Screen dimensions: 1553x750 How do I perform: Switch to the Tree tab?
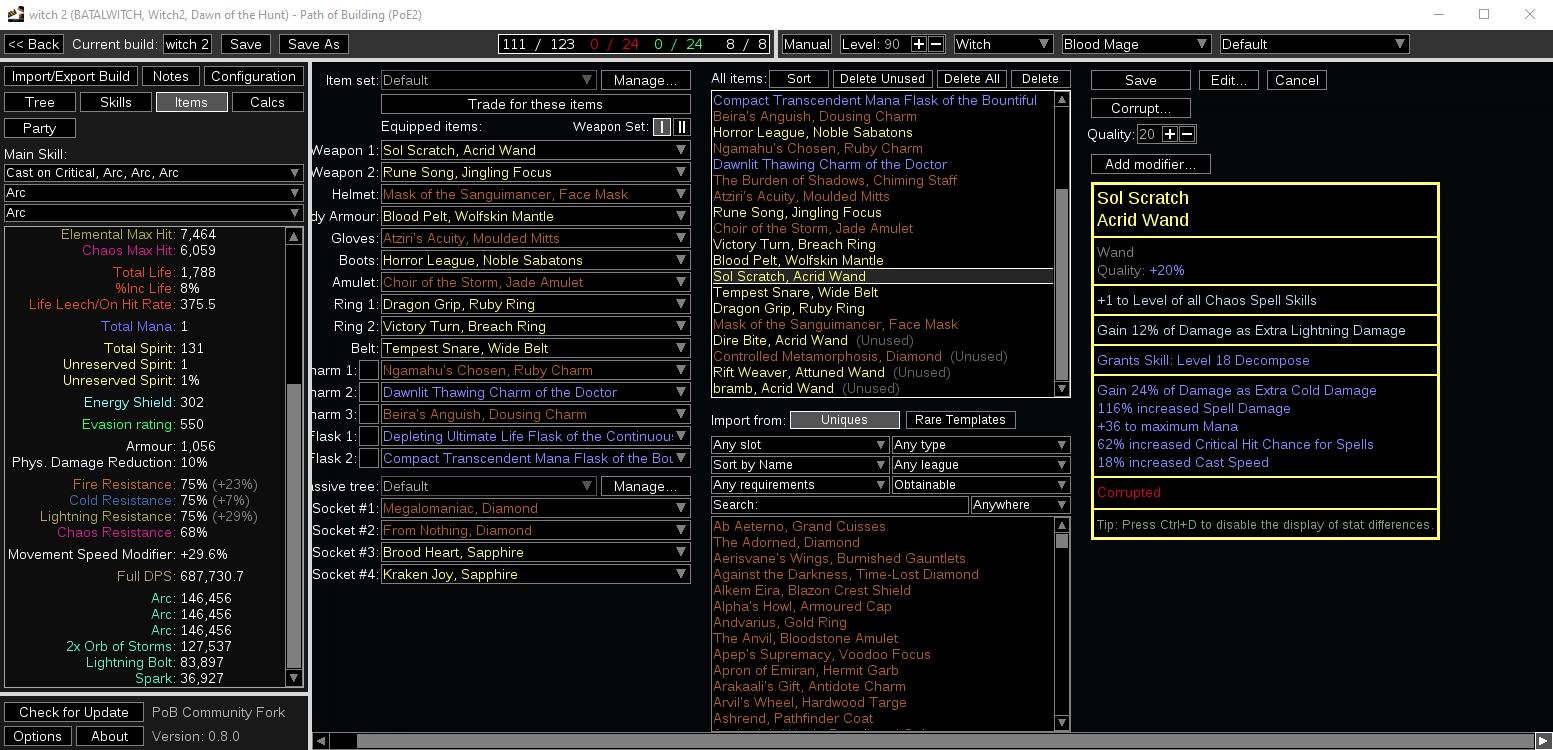pos(40,102)
